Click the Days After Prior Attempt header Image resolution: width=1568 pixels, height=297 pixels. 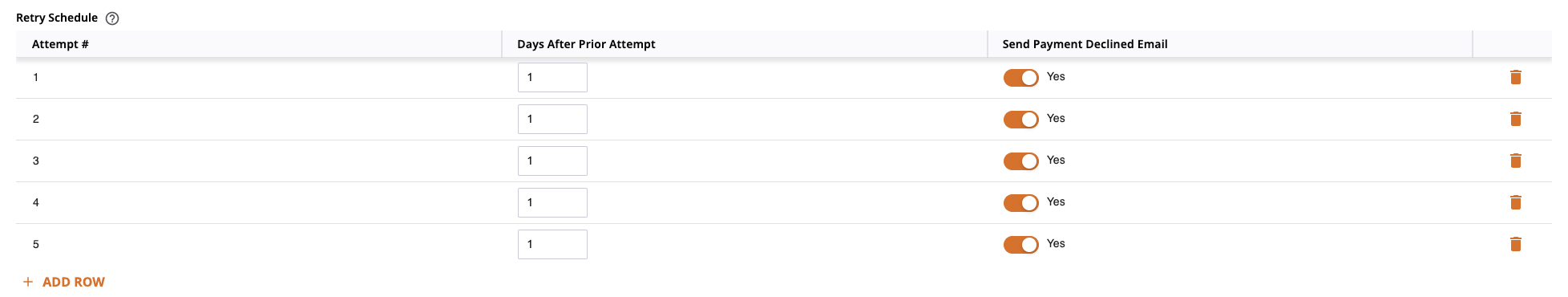click(586, 44)
